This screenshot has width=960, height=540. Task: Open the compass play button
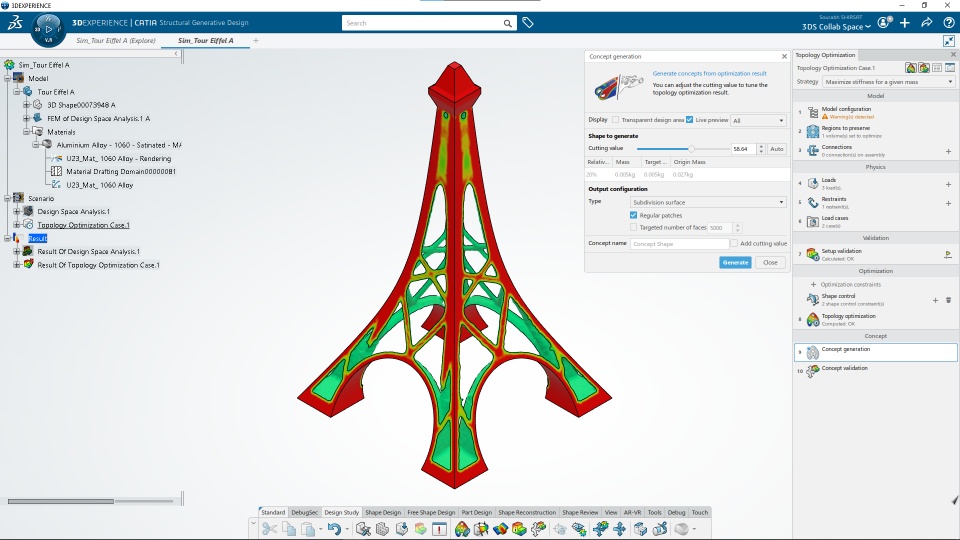tap(48, 29)
